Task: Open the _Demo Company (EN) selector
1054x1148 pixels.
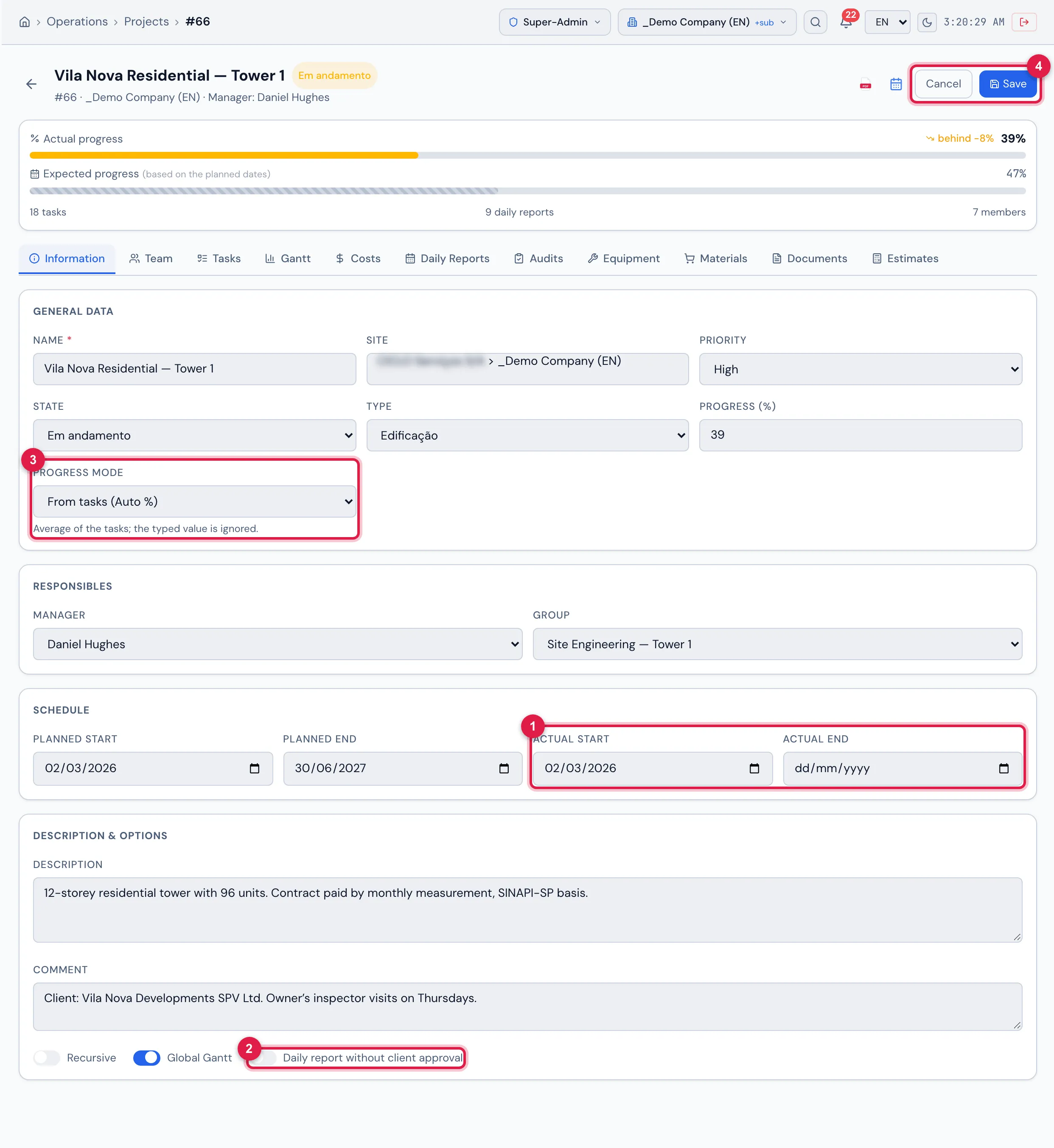Action: [706, 22]
